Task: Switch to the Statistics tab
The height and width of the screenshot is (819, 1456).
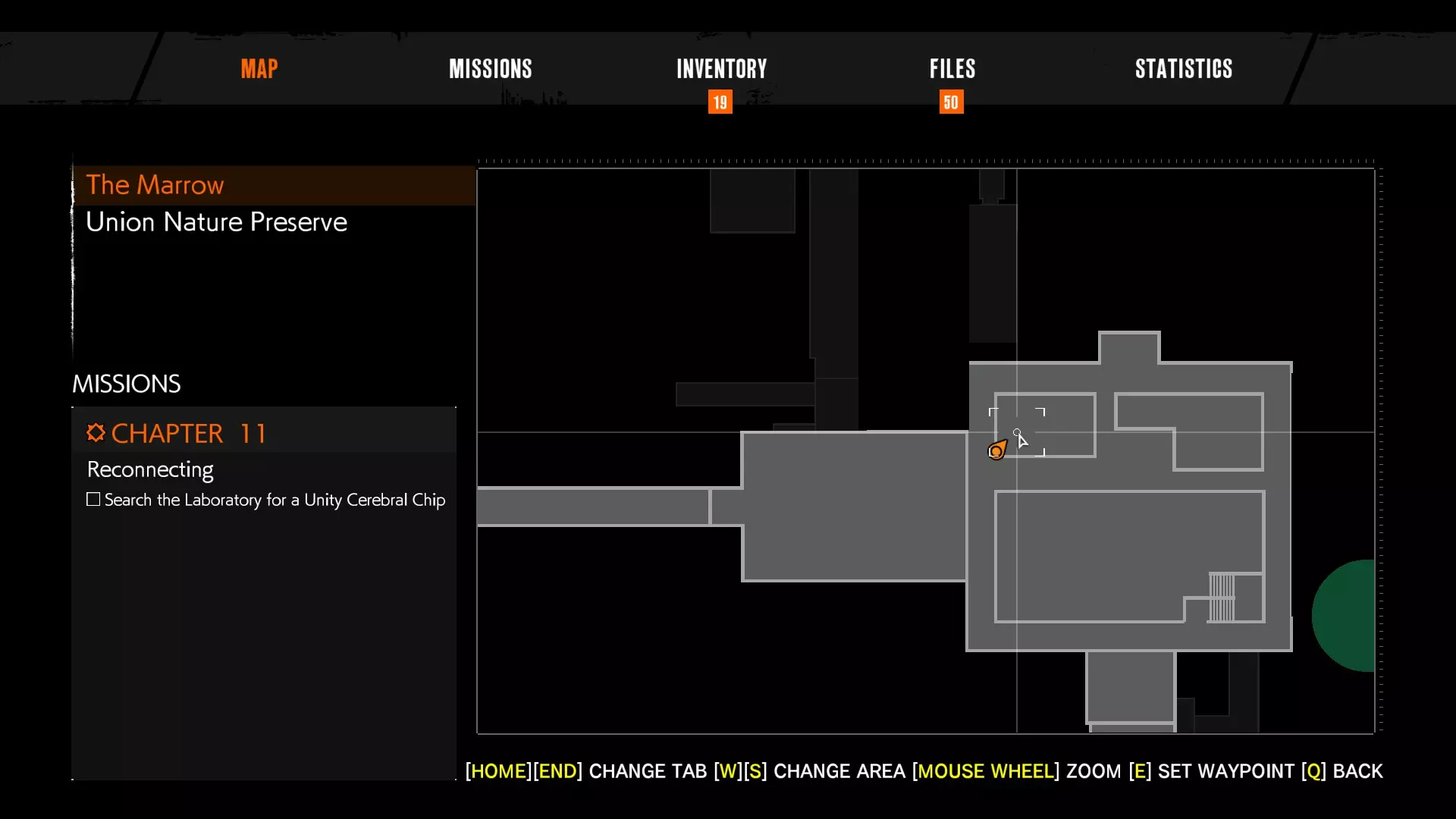Action: point(1183,69)
